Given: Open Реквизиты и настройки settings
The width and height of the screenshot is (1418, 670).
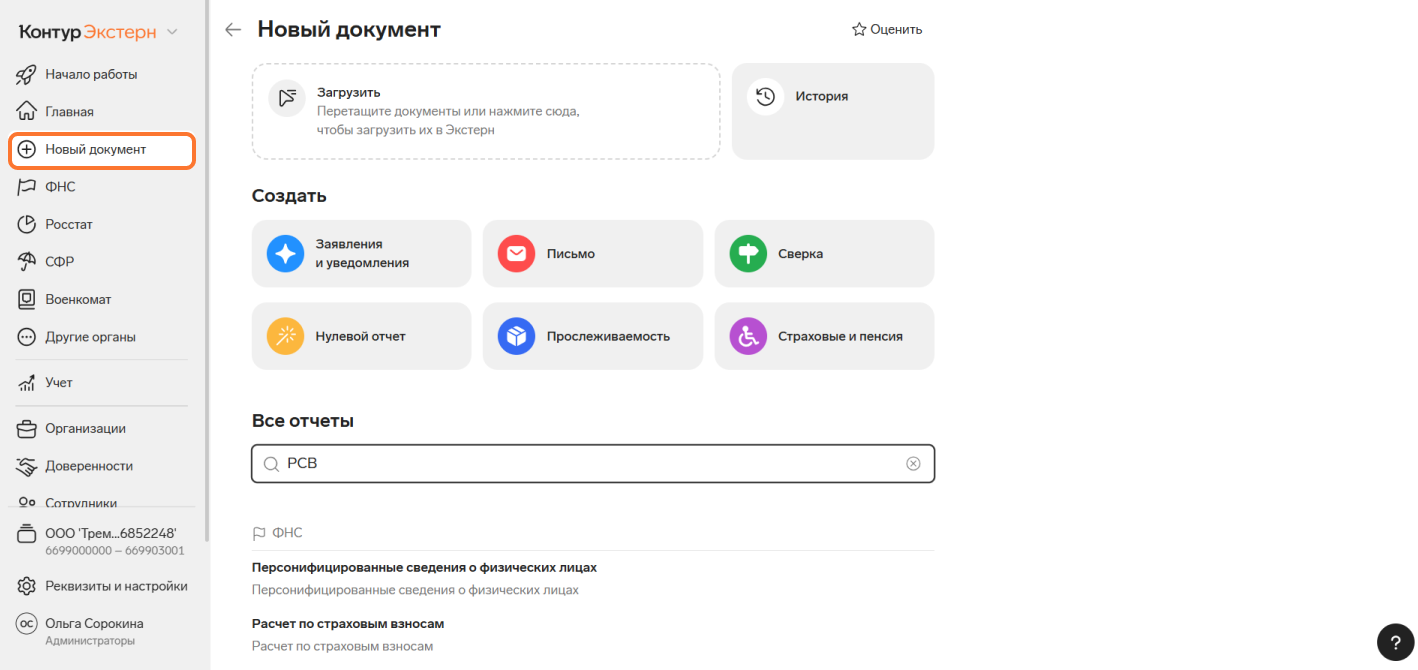Looking at the screenshot, I should point(115,586).
